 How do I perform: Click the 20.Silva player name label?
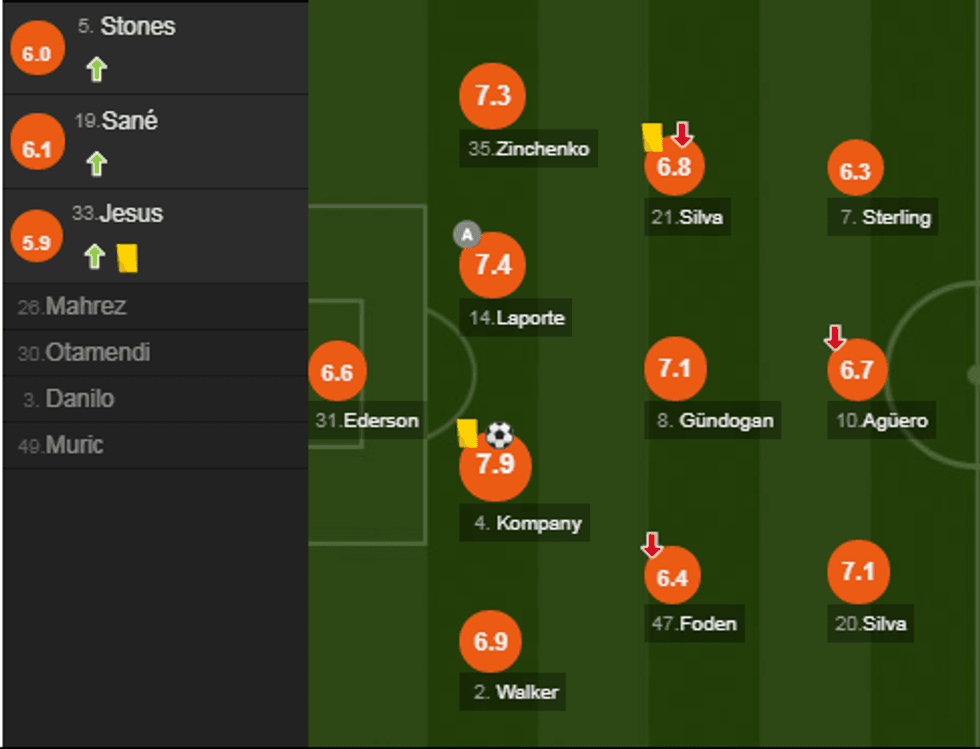[x=871, y=624]
